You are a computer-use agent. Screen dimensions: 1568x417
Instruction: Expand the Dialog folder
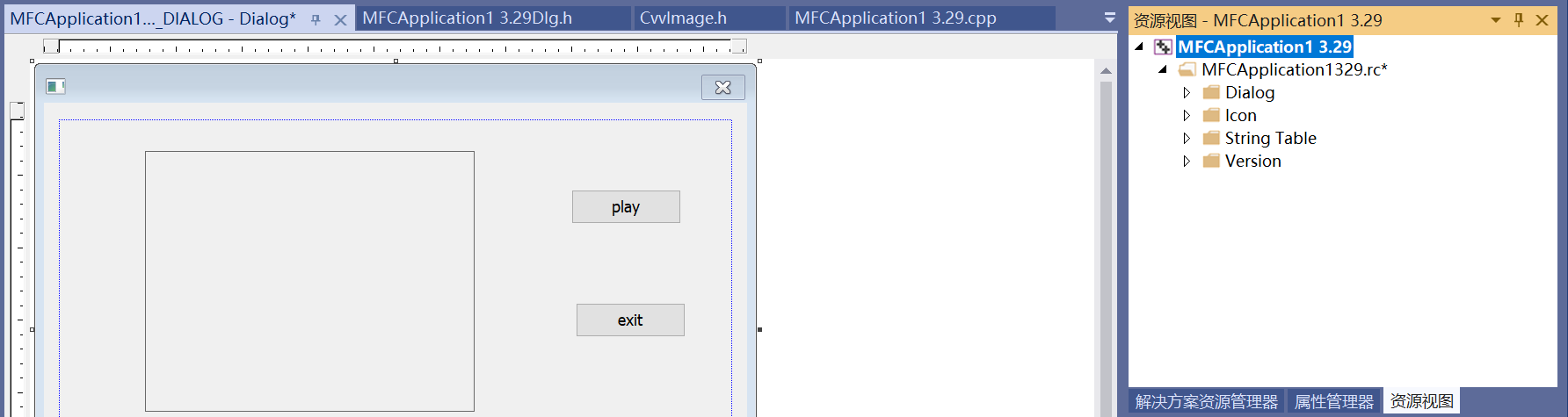coord(1187,92)
